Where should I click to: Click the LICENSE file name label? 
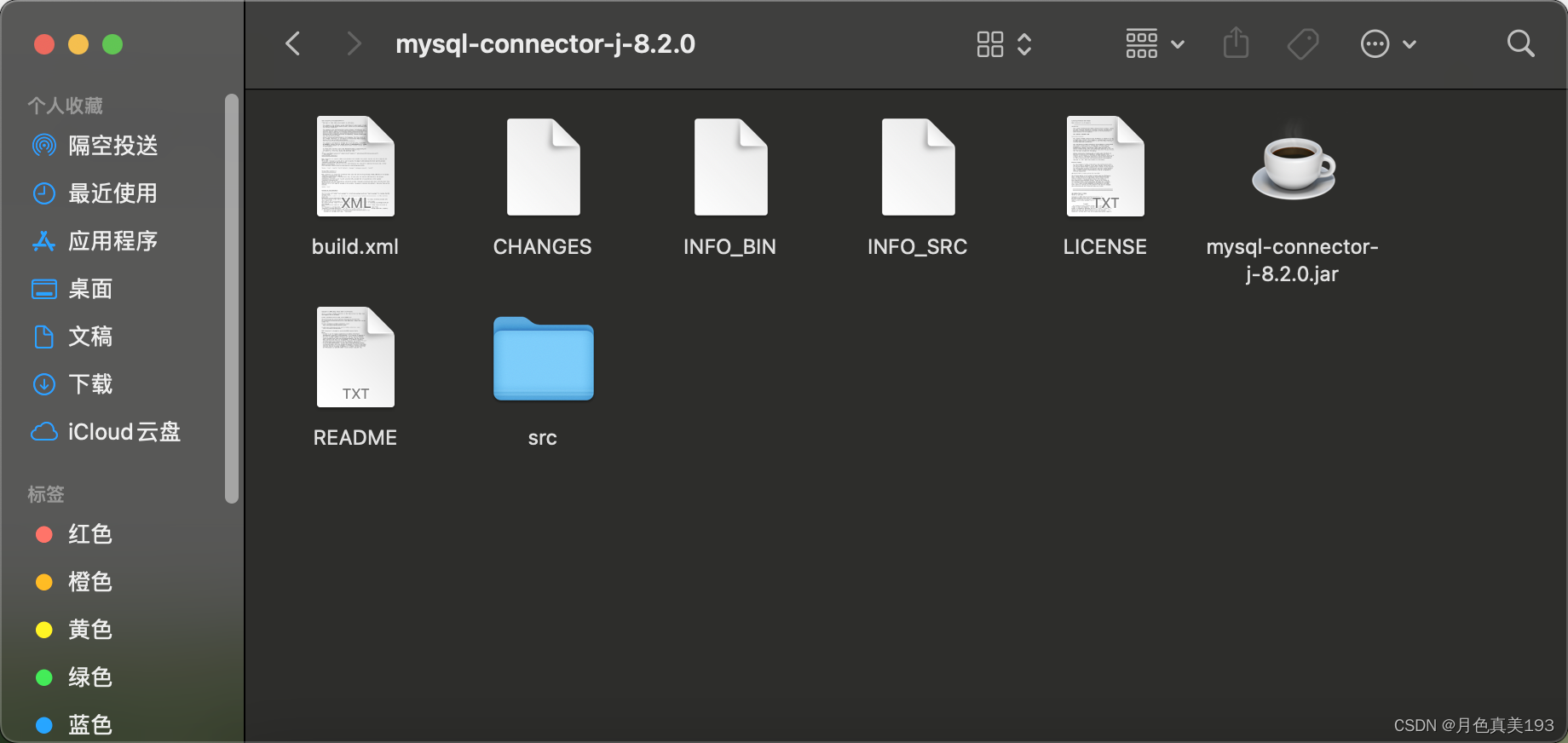click(1105, 247)
